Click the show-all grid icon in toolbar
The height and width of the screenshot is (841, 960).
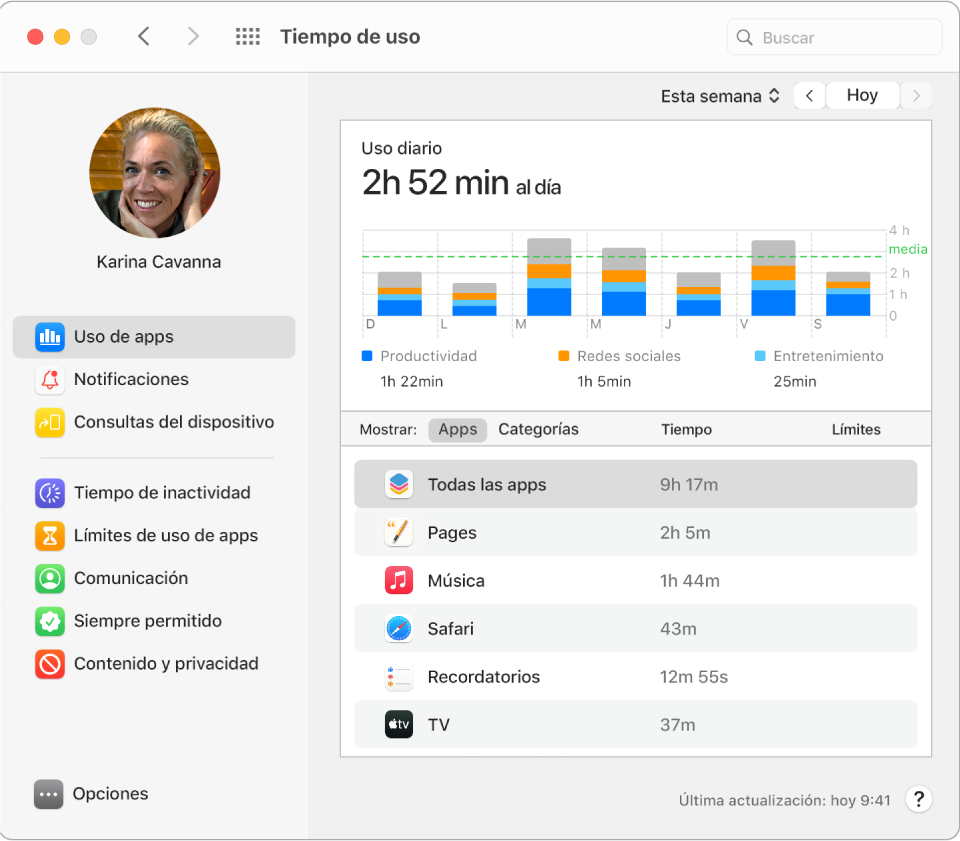(x=247, y=37)
